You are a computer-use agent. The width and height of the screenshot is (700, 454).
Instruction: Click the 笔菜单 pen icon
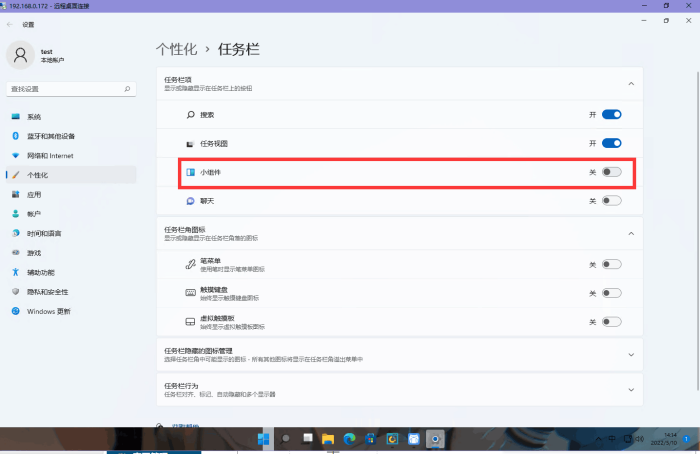pos(190,264)
